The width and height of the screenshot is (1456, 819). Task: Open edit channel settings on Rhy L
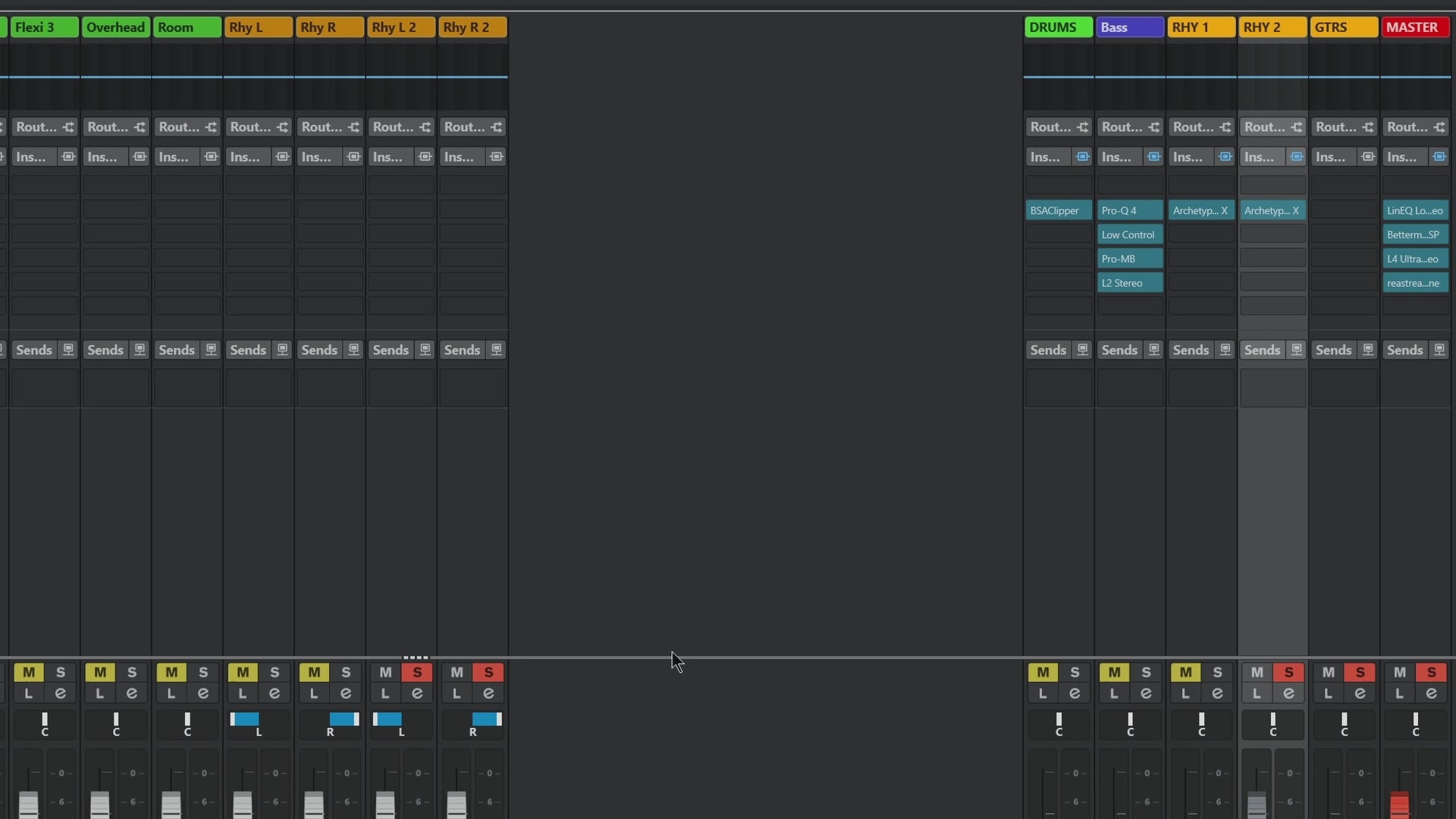tap(275, 693)
